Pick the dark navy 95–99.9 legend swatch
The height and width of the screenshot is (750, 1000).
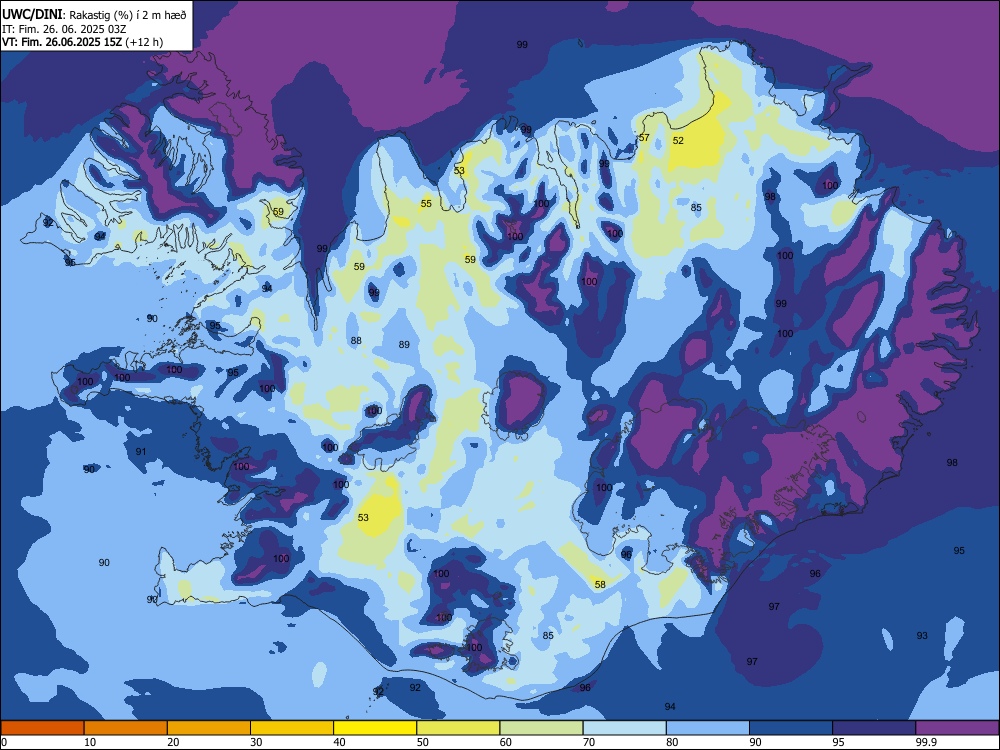874,728
